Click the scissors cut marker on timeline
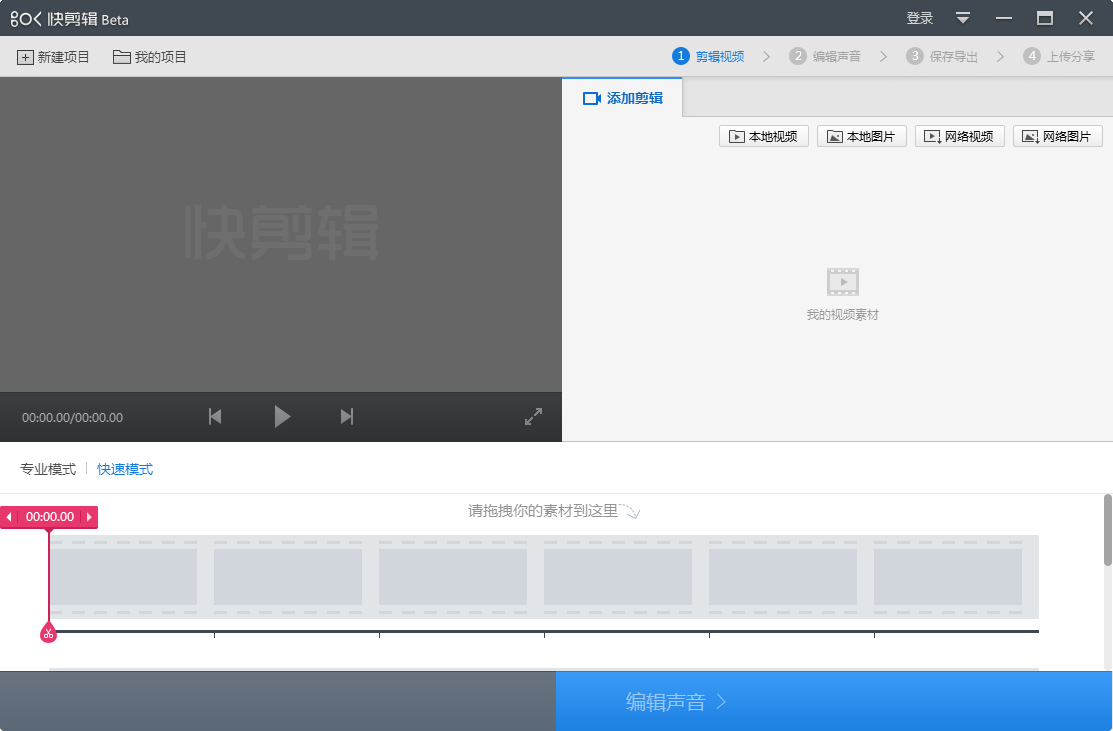The height and width of the screenshot is (731, 1113). point(48,632)
